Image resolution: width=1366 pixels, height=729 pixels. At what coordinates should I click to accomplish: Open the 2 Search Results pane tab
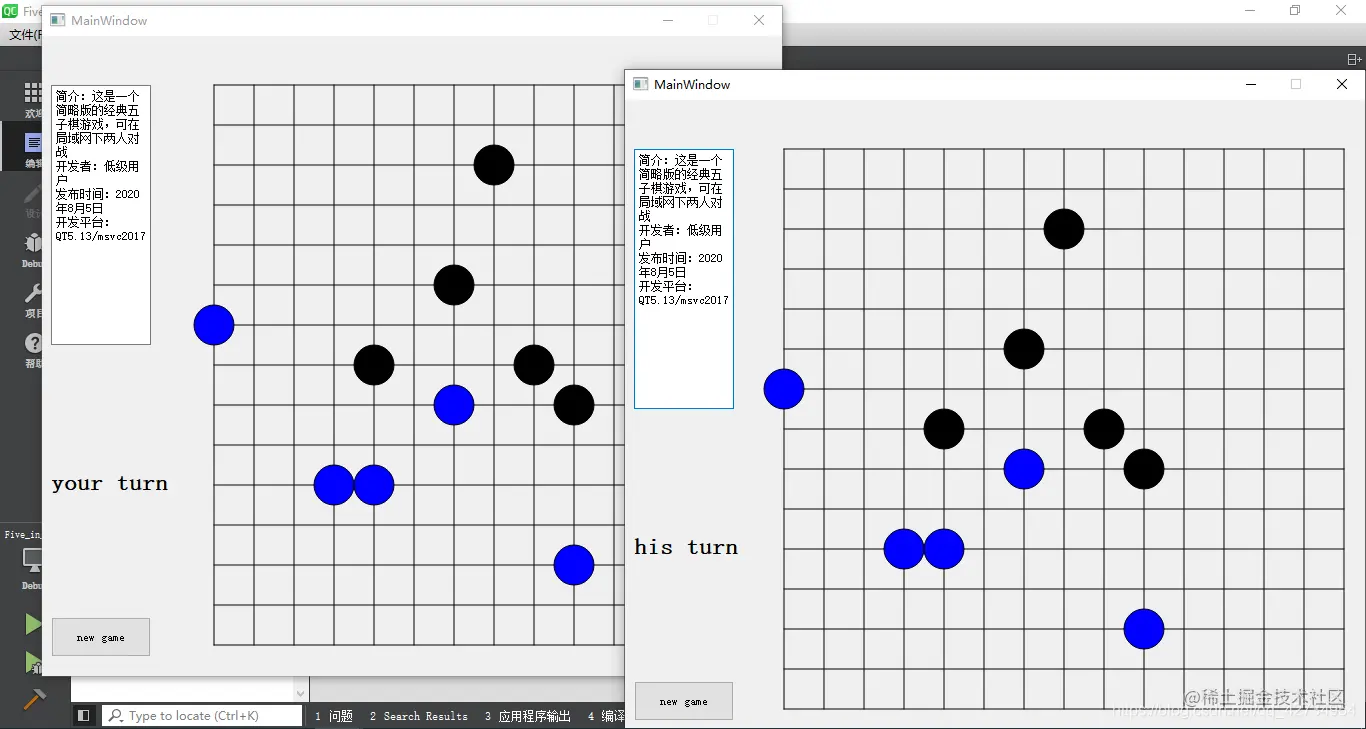[x=418, y=716]
